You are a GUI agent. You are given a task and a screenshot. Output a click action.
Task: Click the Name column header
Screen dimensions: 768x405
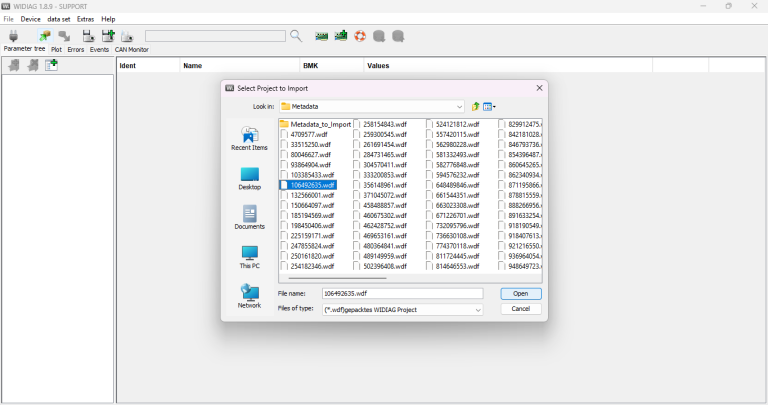240,66
